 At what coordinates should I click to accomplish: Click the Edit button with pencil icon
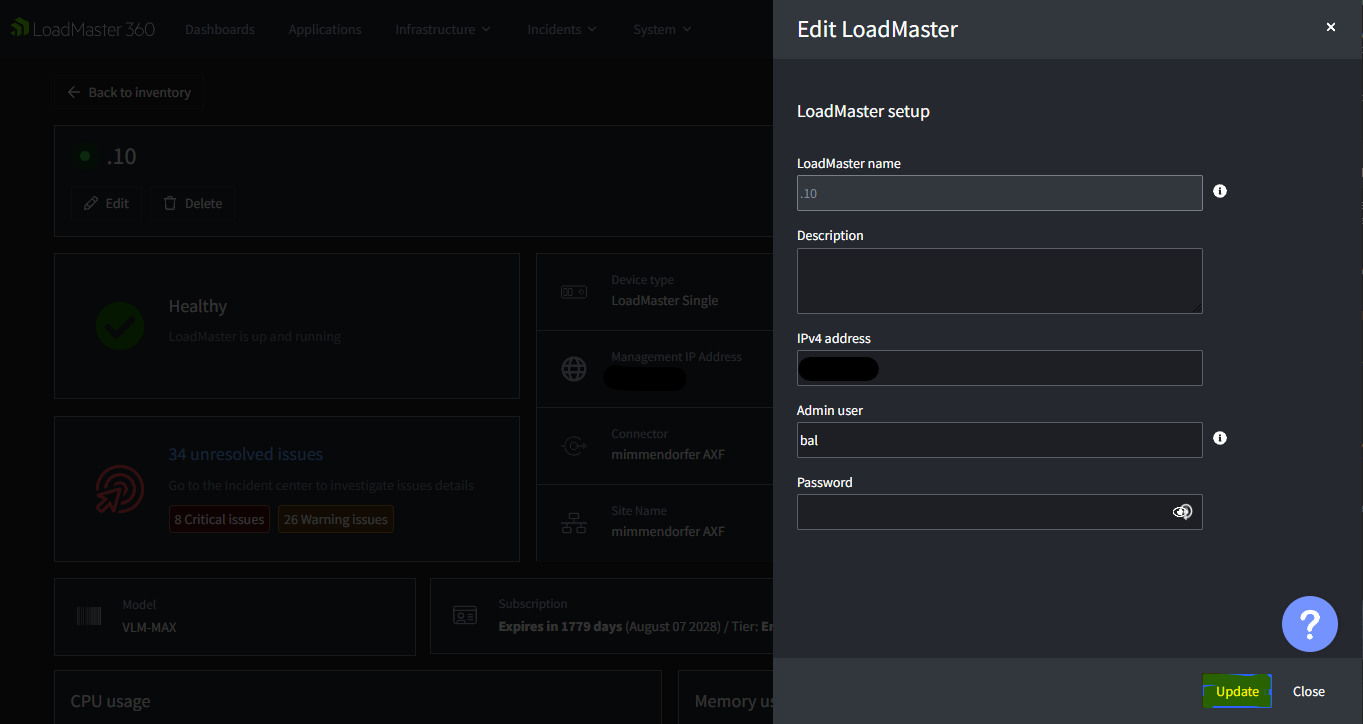click(106, 203)
